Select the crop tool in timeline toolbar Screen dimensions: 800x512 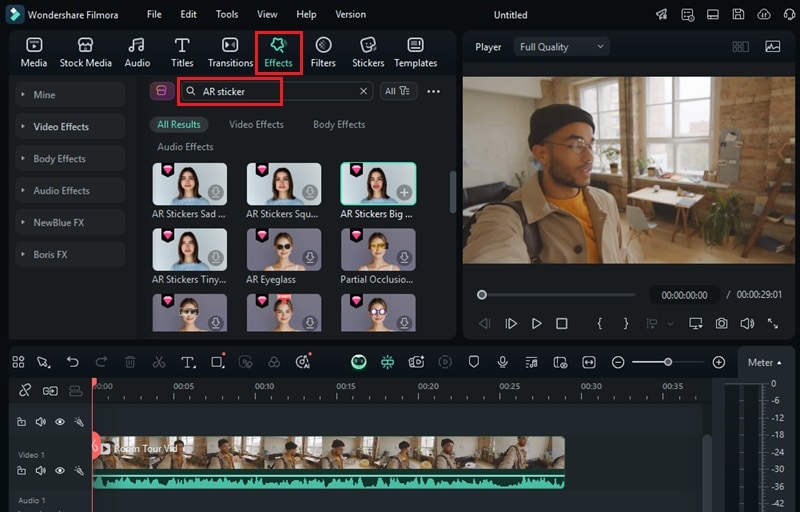217,362
